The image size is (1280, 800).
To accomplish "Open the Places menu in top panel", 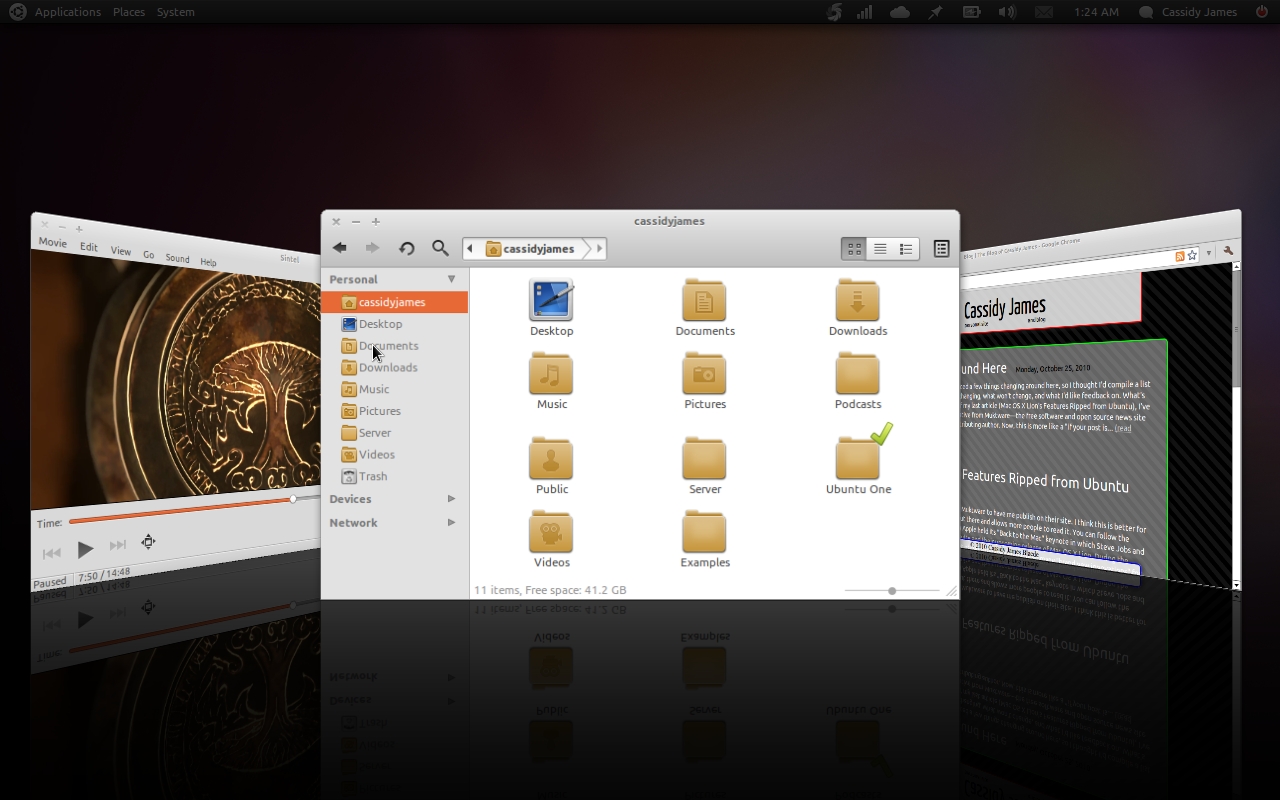I will pos(129,12).
